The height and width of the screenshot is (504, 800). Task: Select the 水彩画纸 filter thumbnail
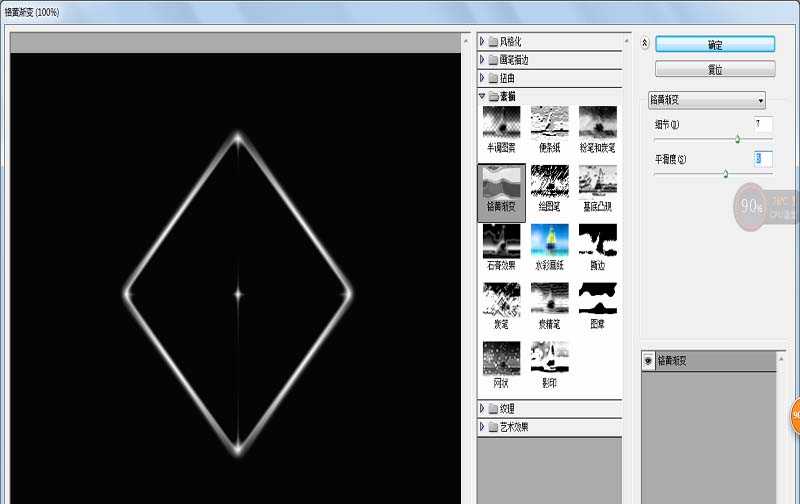(549, 240)
